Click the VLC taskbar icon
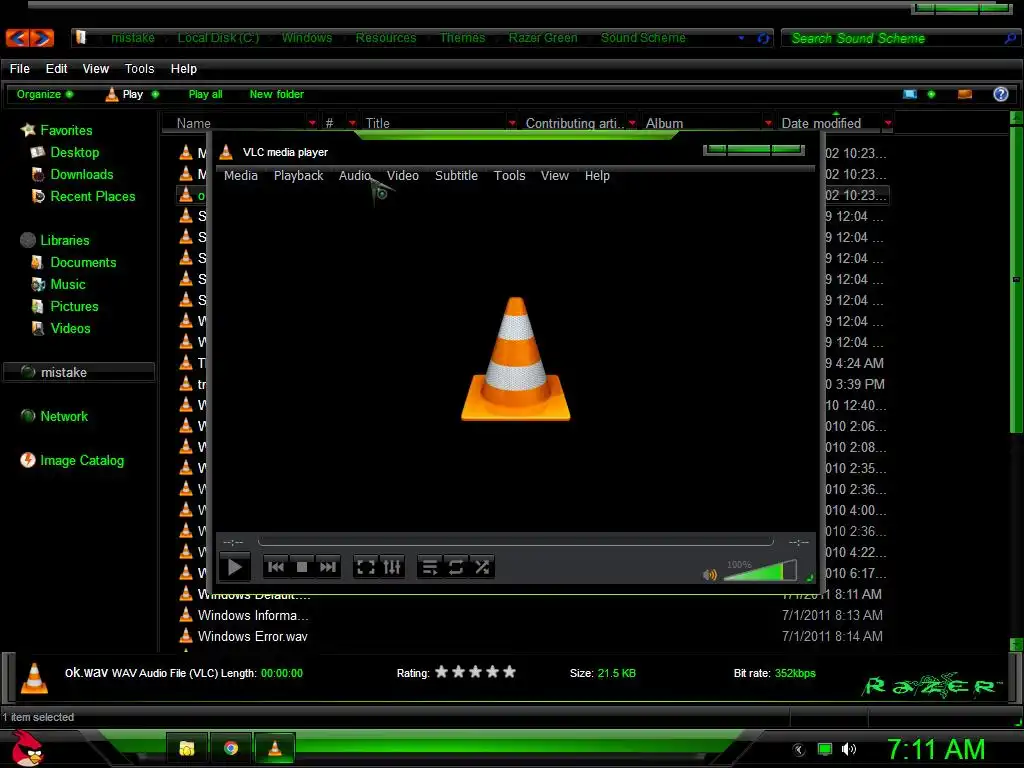1024x768 pixels. click(274, 748)
